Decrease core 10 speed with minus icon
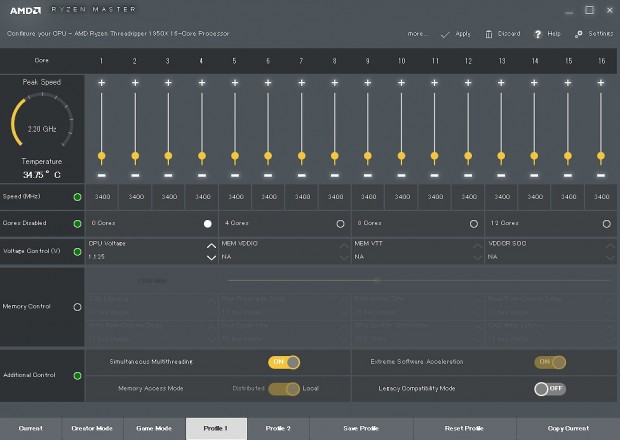620x440 pixels. pyautogui.click(x=401, y=175)
